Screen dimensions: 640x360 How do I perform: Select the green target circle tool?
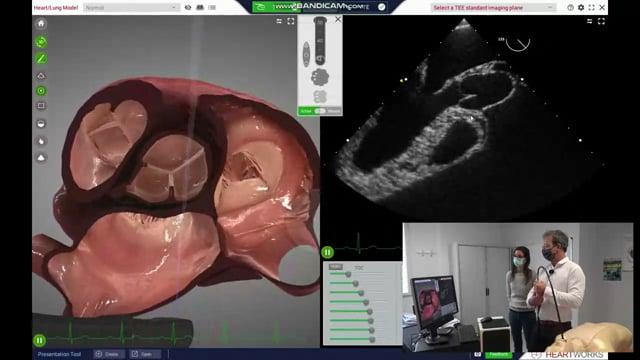pyautogui.click(x=41, y=91)
